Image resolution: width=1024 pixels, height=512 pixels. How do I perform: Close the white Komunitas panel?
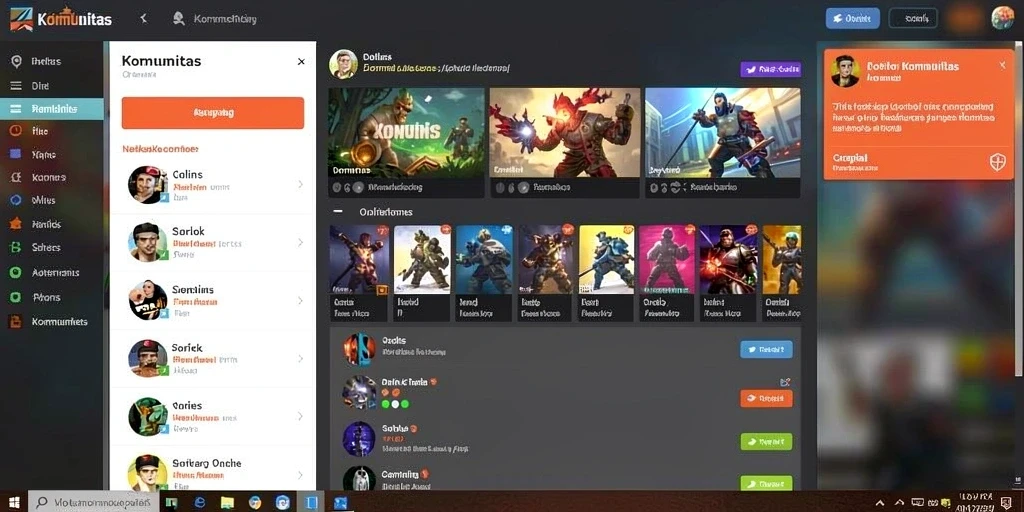coord(301,61)
